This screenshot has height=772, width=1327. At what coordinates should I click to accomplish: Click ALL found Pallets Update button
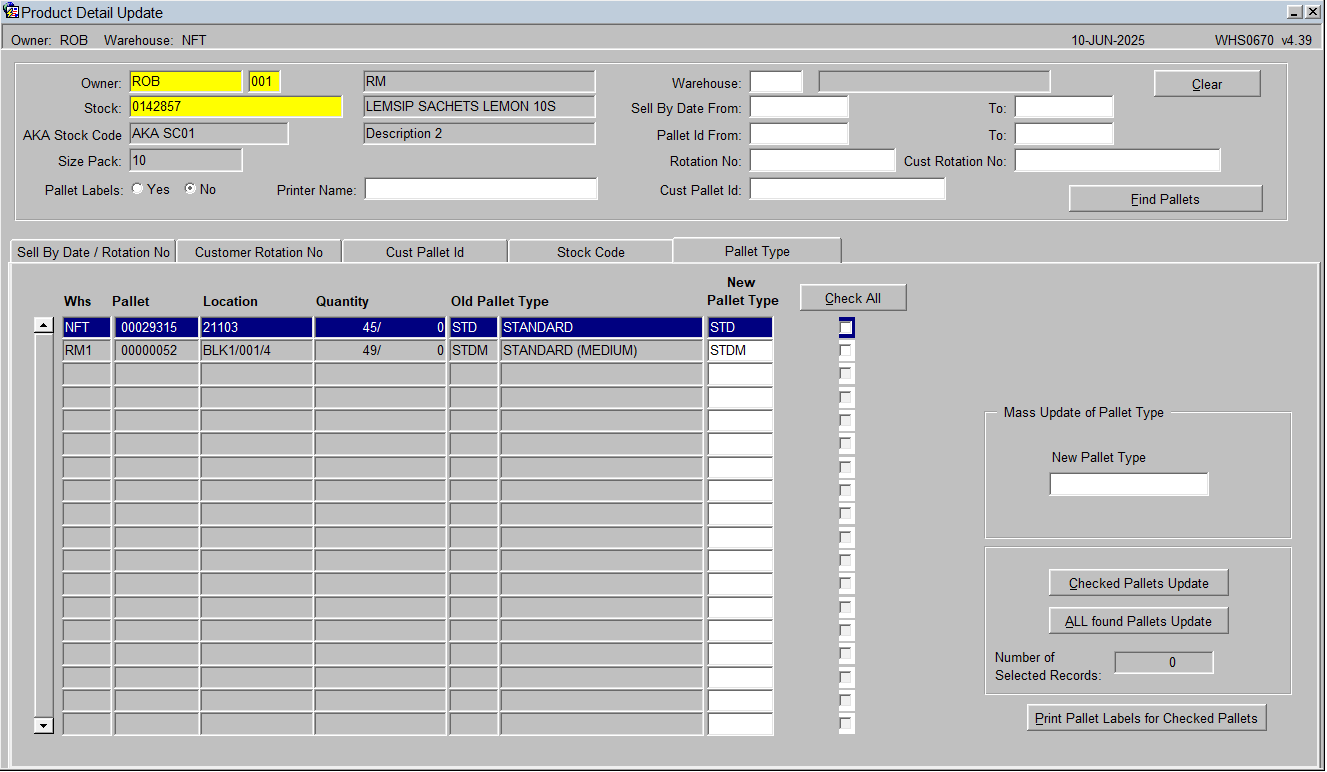pos(1138,621)
